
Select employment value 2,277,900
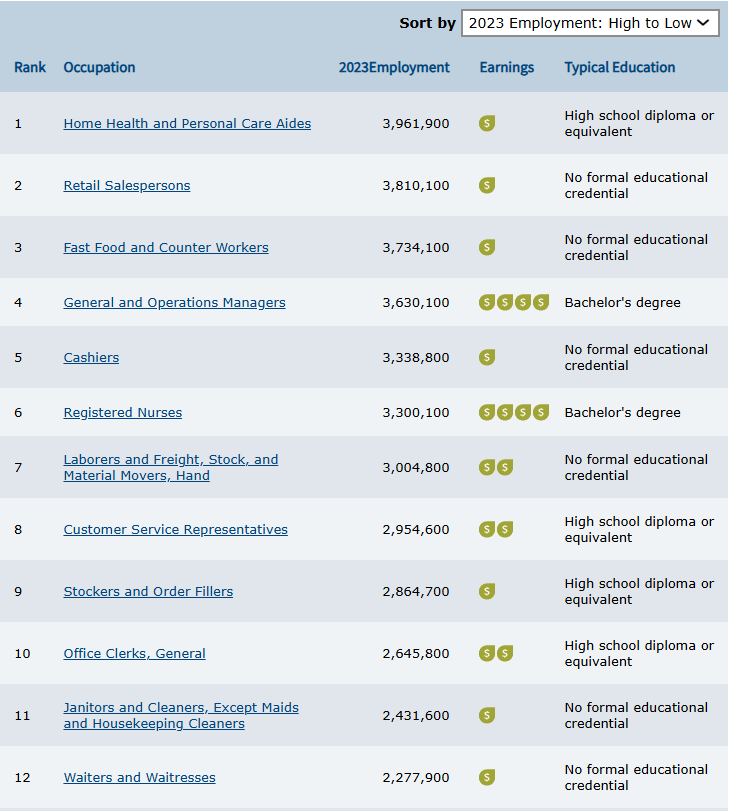click(416, 777)
